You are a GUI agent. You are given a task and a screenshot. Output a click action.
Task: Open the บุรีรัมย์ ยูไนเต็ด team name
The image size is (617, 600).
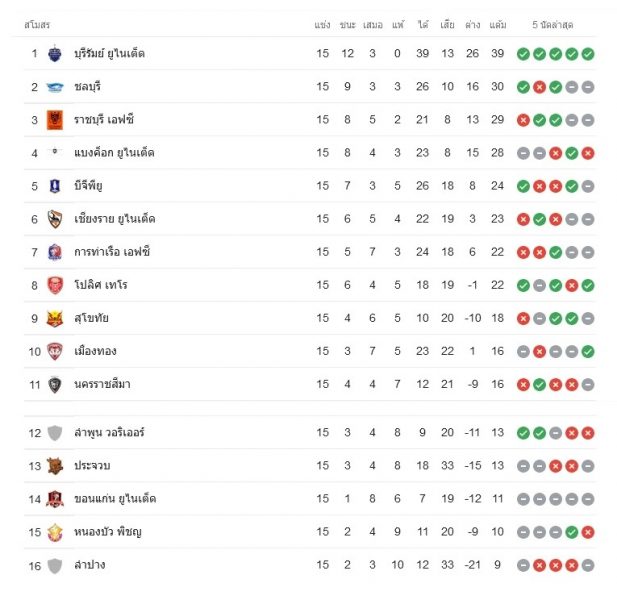coord(109,54)
